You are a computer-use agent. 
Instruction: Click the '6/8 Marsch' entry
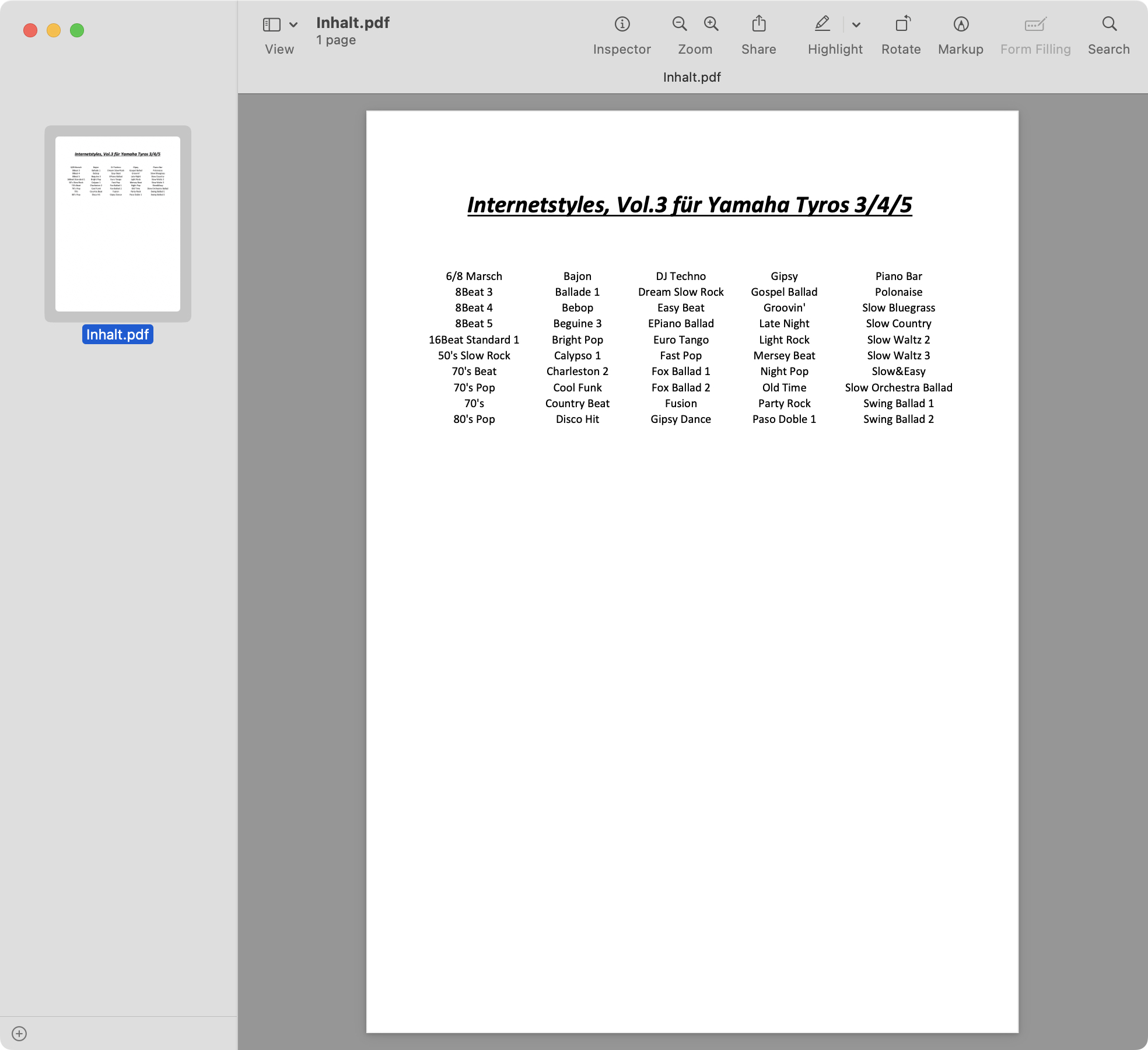pyautogui.click(x=474, y=276)
